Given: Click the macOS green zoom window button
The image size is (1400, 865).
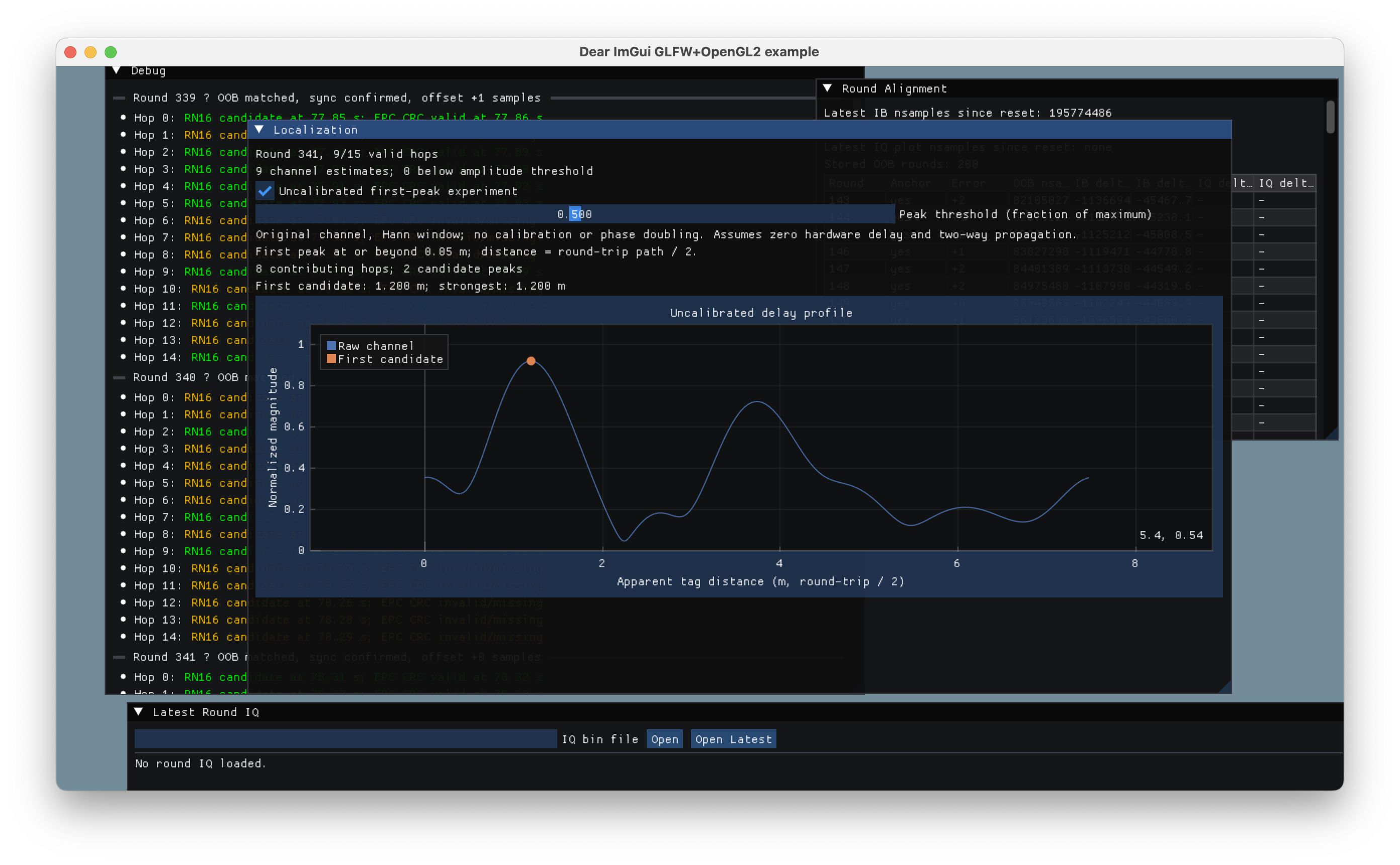Looking at the screenshot, I should [x=111, y=52].
